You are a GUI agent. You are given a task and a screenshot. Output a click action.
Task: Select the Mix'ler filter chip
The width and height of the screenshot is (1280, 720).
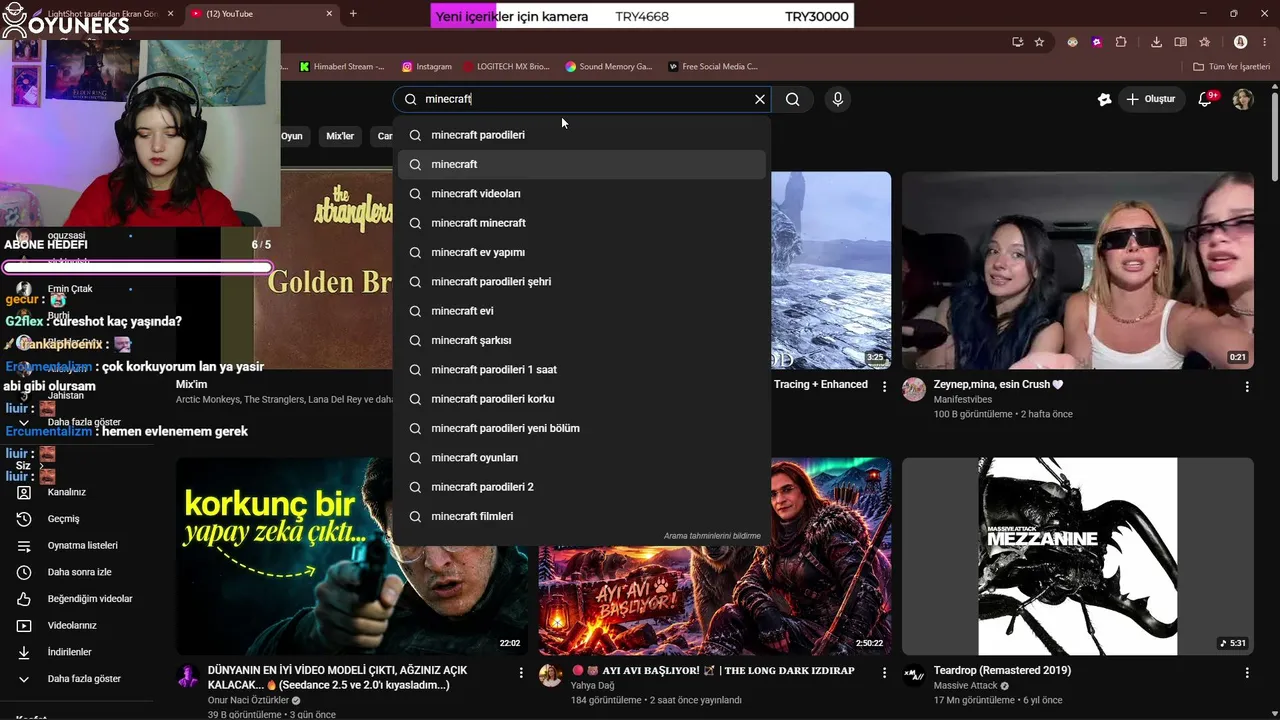[x=340, y=136]
